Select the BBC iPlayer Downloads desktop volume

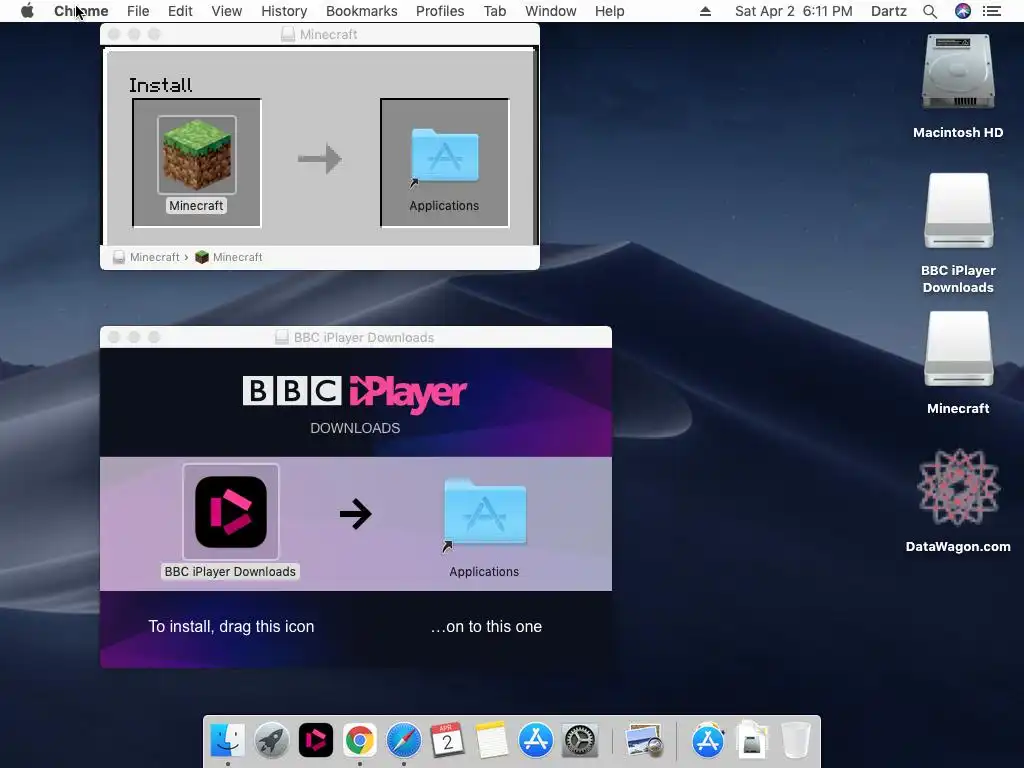958,210
